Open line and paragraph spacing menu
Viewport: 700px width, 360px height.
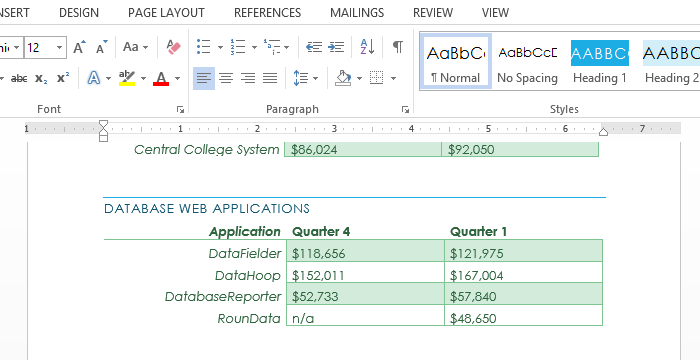point(306,79)
